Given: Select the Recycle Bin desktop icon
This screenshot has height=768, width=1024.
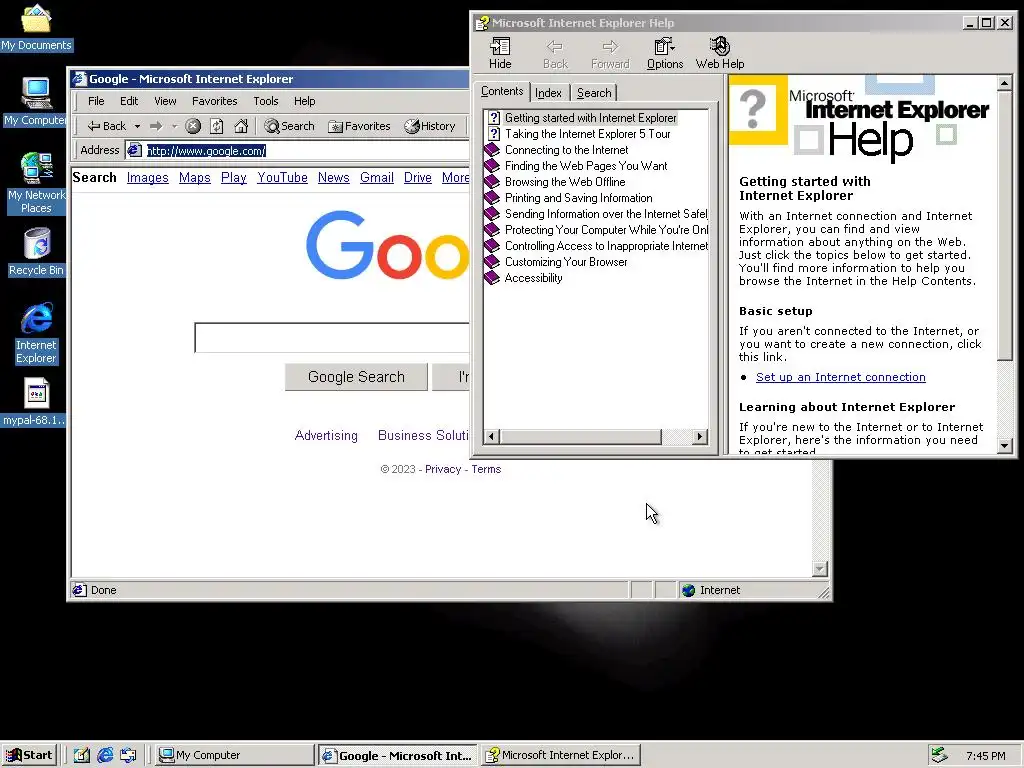Looking at the screenshot, I should pos(36,252).
